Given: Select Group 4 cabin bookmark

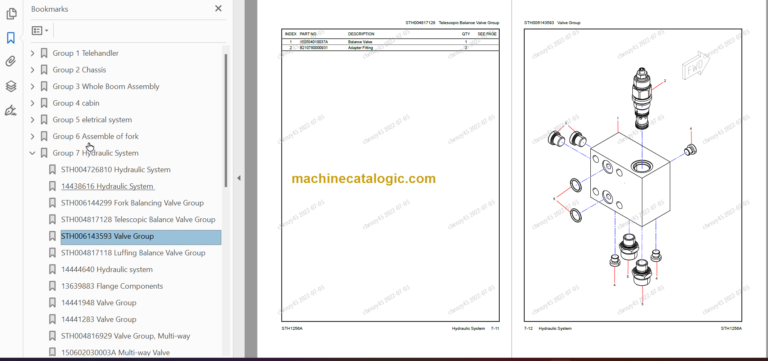Looking at the screenshot, I should (77, 103).
